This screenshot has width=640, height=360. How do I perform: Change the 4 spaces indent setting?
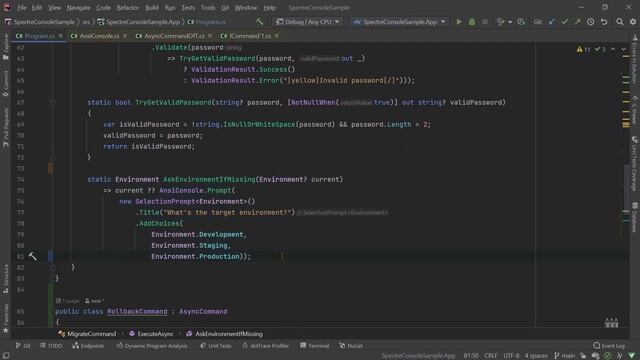(x=536, y=356)
